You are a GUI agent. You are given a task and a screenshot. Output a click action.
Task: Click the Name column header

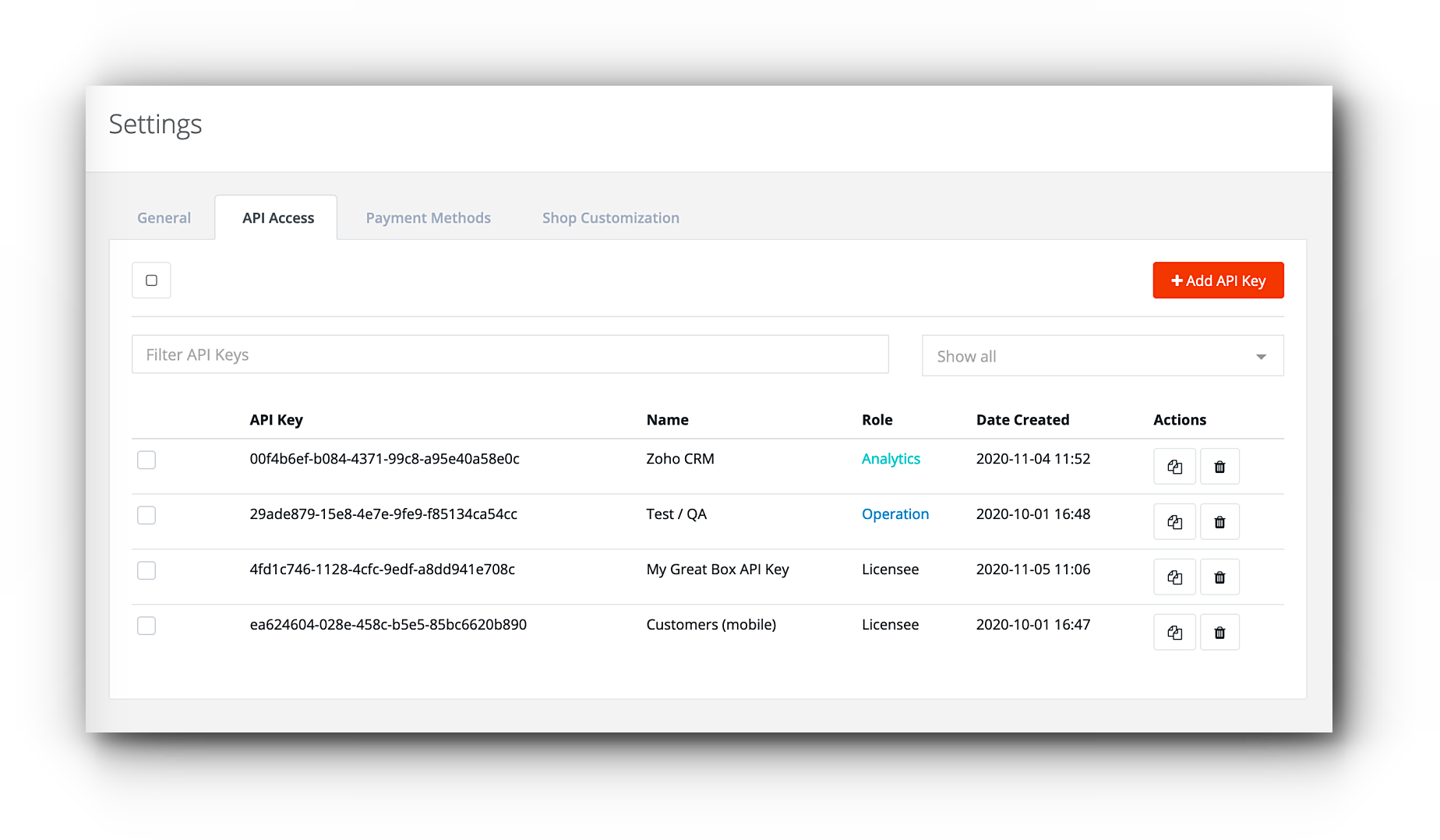(x=667, y=420)
